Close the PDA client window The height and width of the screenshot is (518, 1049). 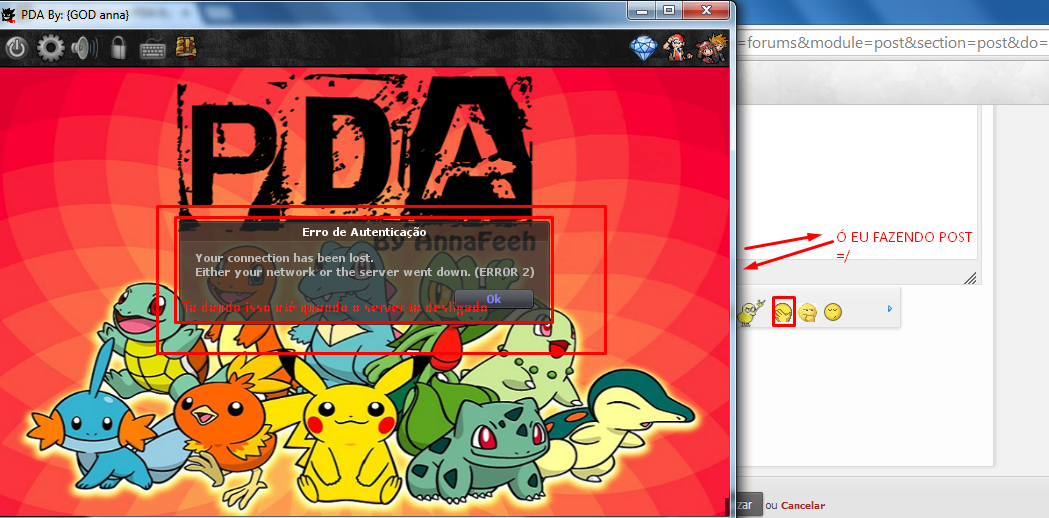(706, 10)
